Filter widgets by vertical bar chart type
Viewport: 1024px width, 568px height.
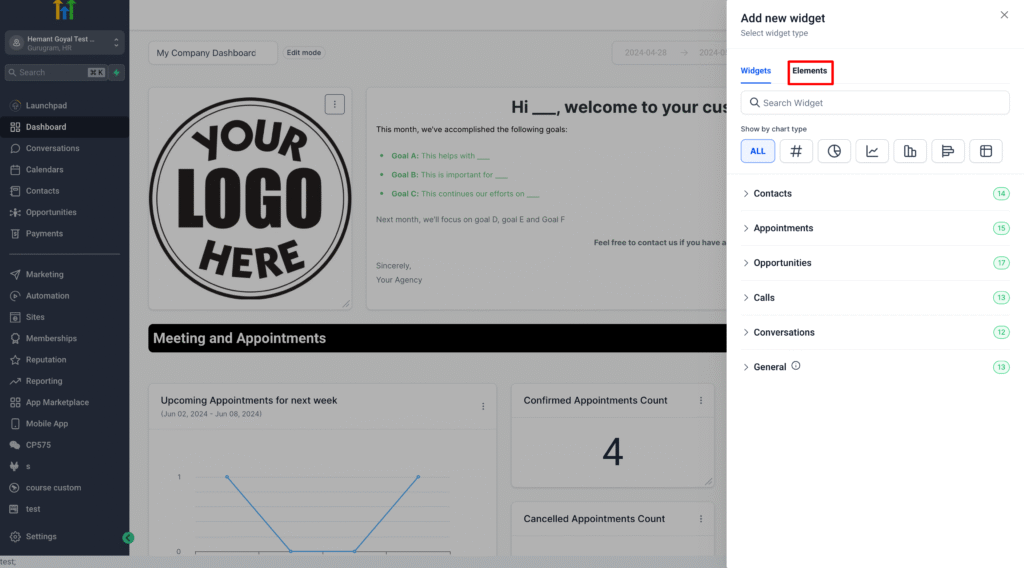910,151
